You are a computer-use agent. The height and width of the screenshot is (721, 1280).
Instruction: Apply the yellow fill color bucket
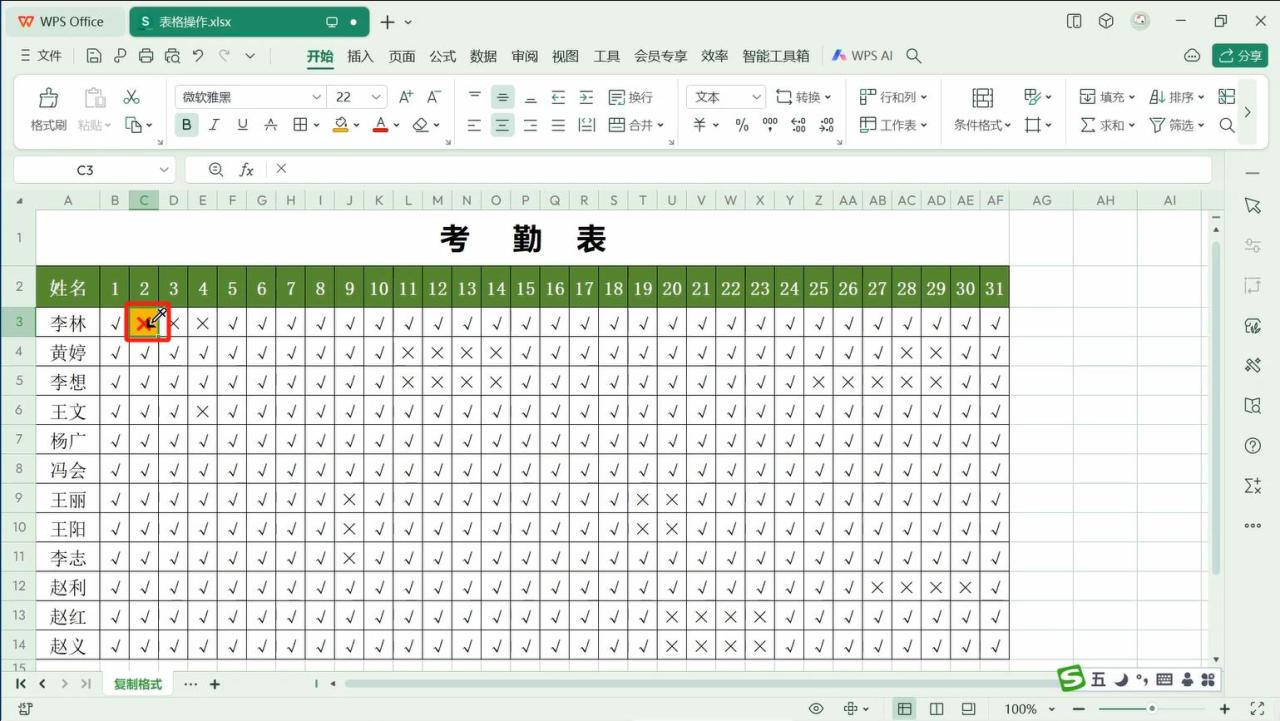pyautogui.click(x=341, y=125)
